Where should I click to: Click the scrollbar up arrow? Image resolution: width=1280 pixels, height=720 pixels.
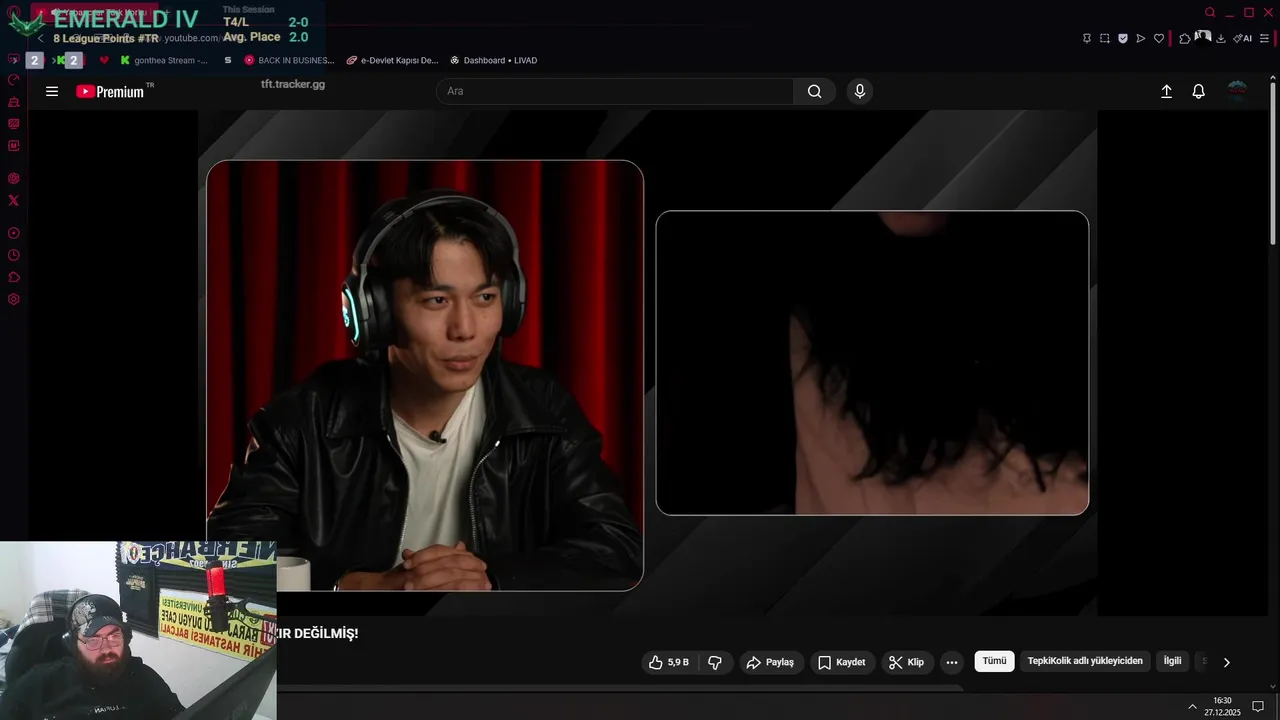1273,80
